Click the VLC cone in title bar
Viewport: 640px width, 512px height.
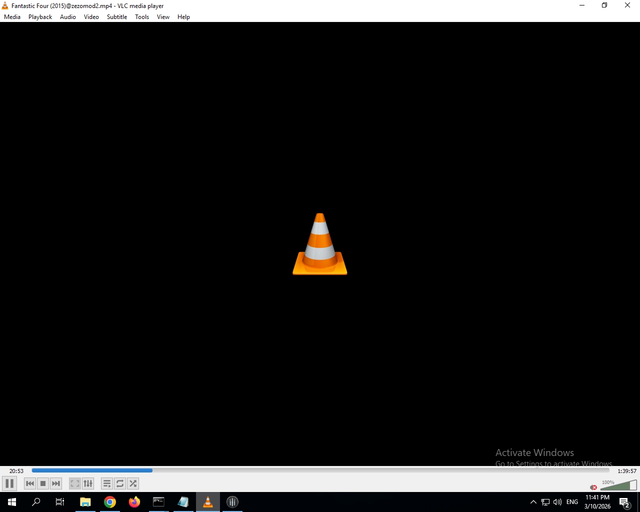pyautogui.click(x=5, y=6)
